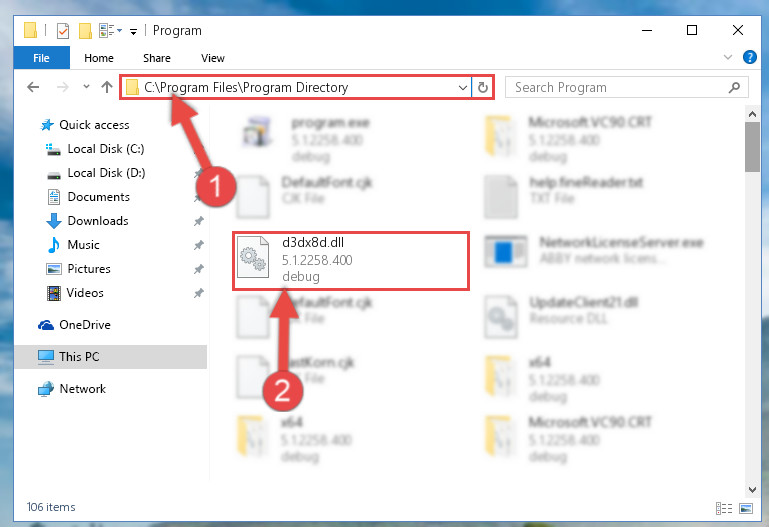Click the d3dx8d.dll gear file icon
This screenshot has width=769, height=527.
tap(253, 258)
